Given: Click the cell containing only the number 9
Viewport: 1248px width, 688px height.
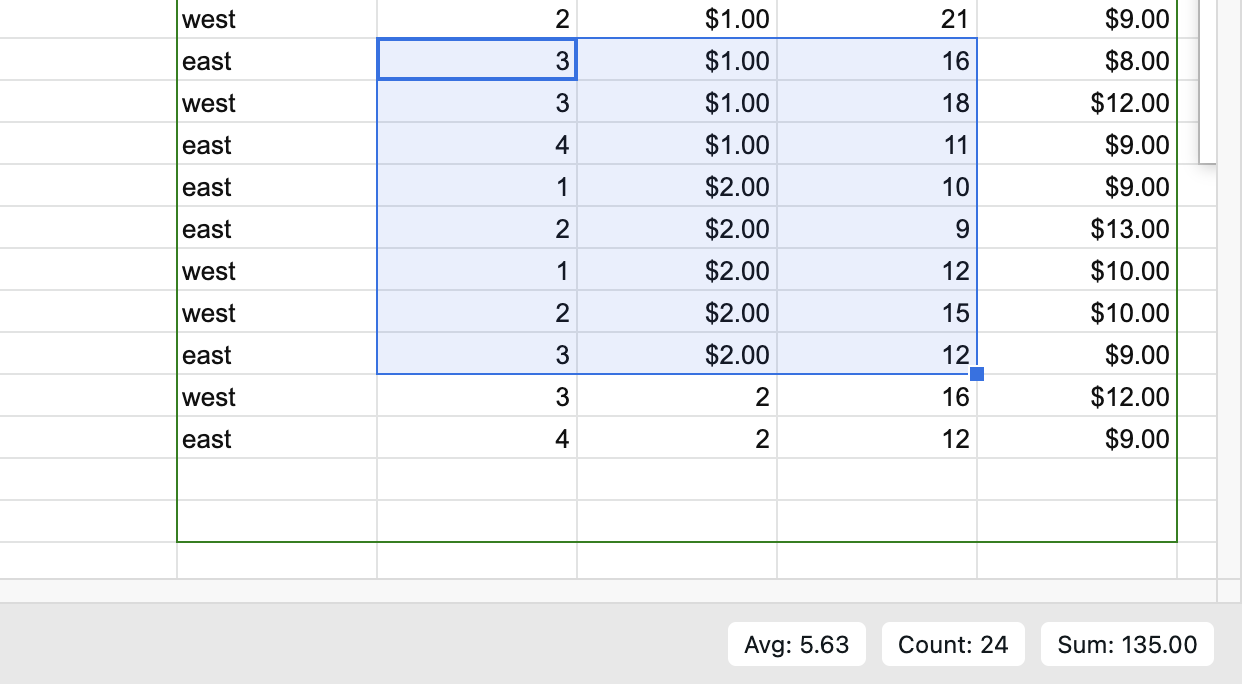Looking at the screenshot, I should [x=877, y=229].
